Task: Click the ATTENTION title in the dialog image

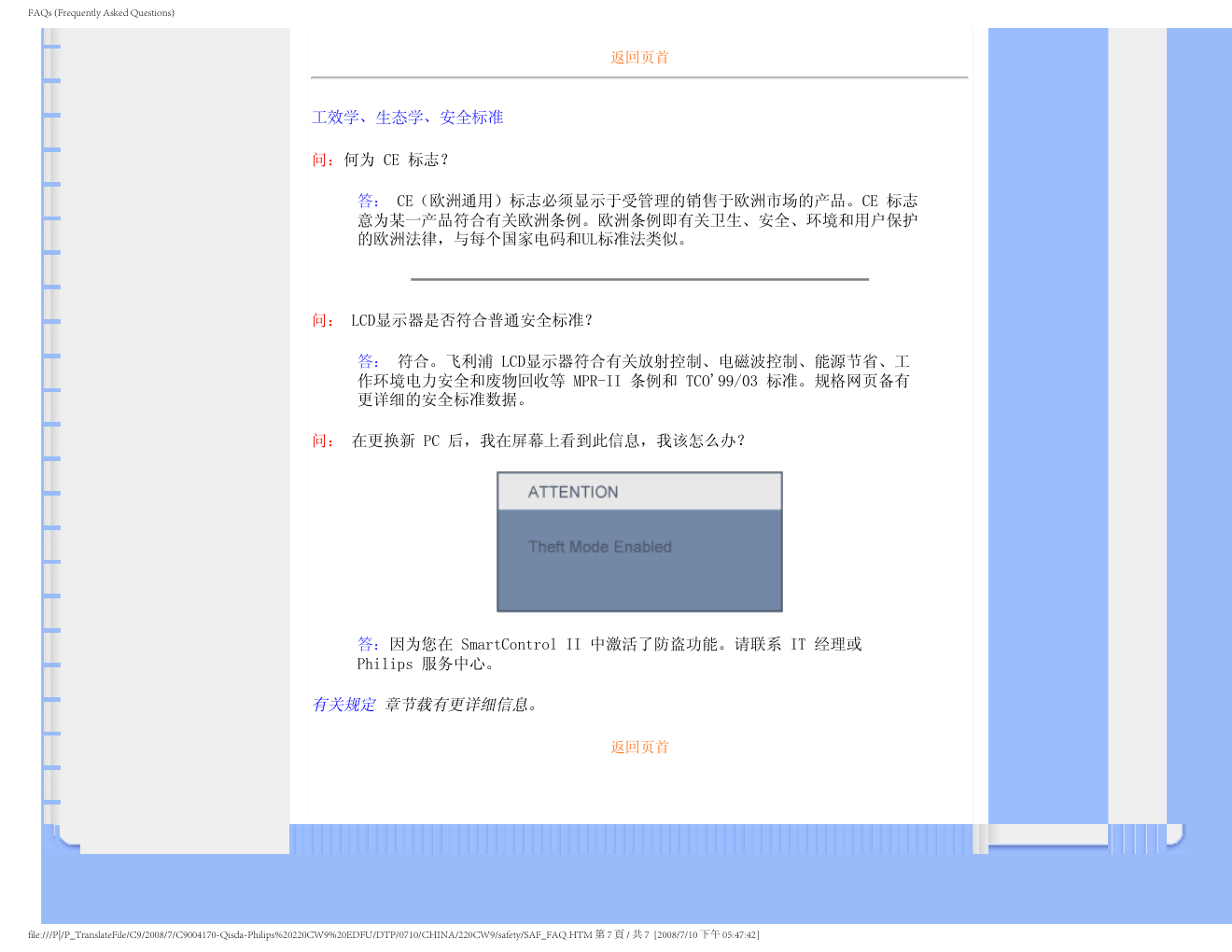Action: pyautogui.click(x=573, y=493)
